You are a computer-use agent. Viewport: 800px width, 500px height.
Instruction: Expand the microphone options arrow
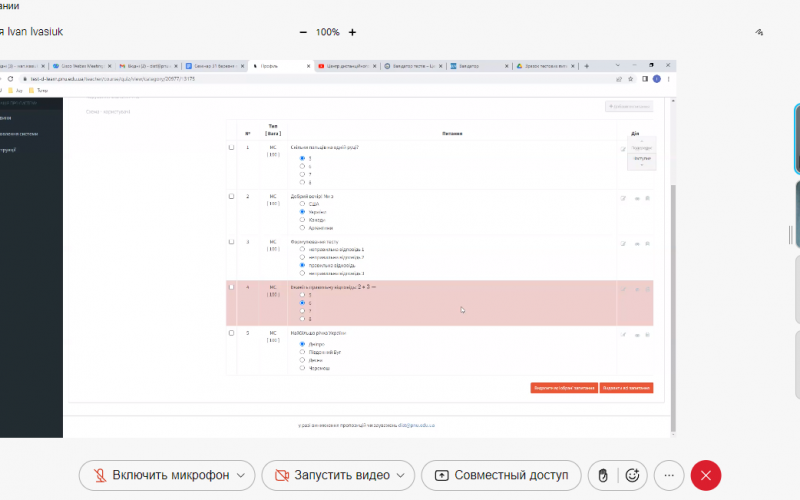coord(240,475)
